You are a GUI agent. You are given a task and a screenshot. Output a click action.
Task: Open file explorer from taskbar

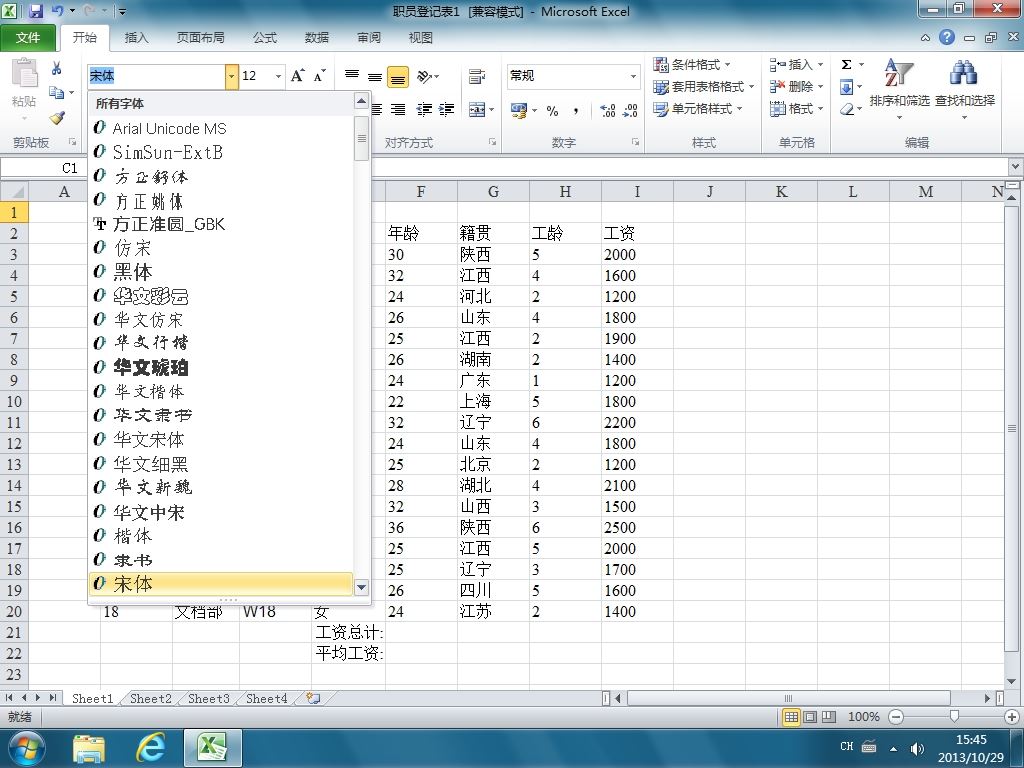(x=89, y=748)
